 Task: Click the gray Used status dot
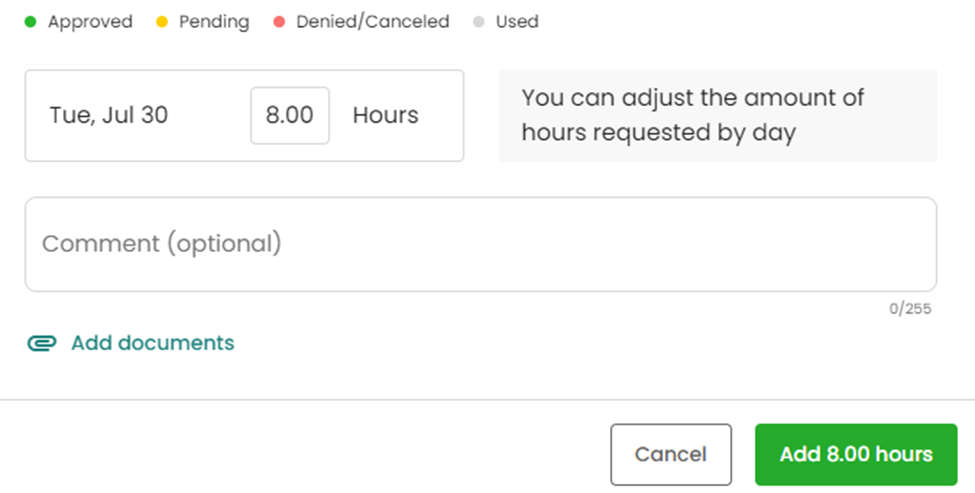coord(478,21)
